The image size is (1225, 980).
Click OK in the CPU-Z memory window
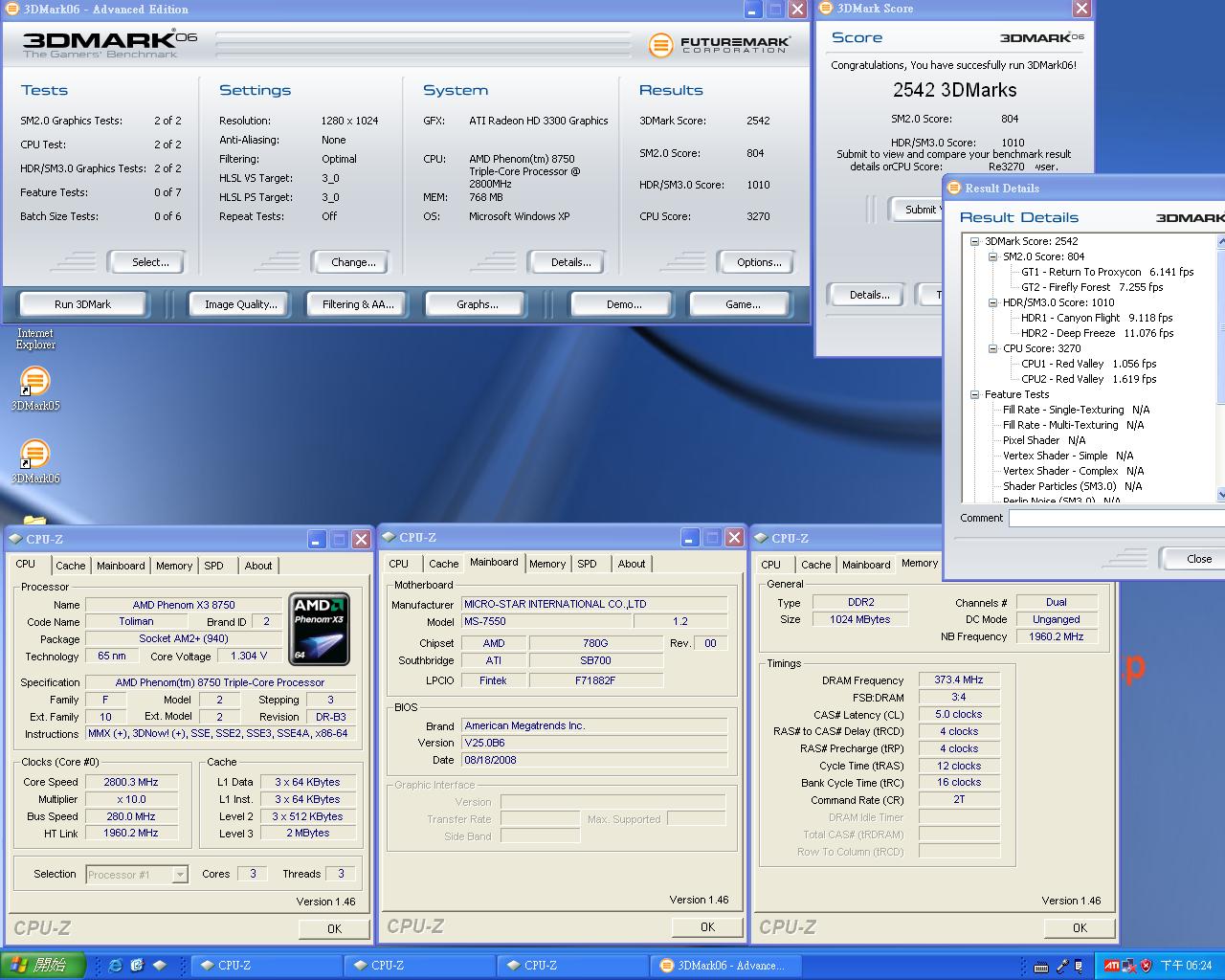(x=1080, y=927)
